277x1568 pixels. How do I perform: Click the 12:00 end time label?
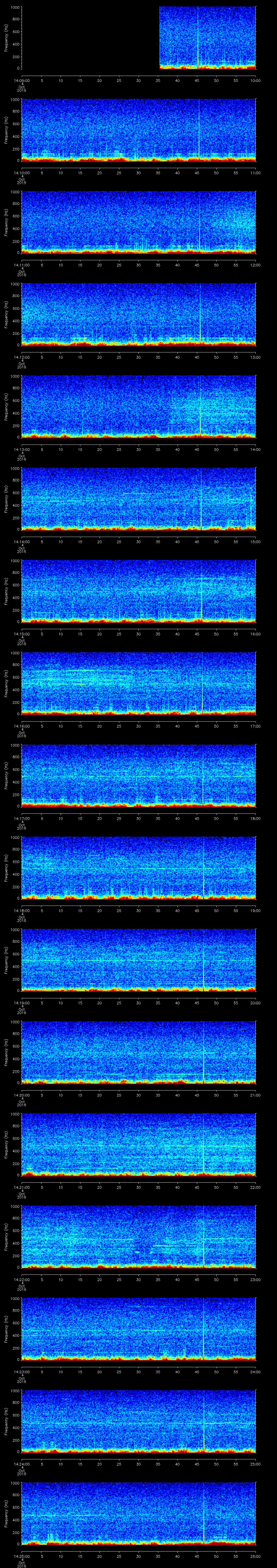(x=255, y=265)
